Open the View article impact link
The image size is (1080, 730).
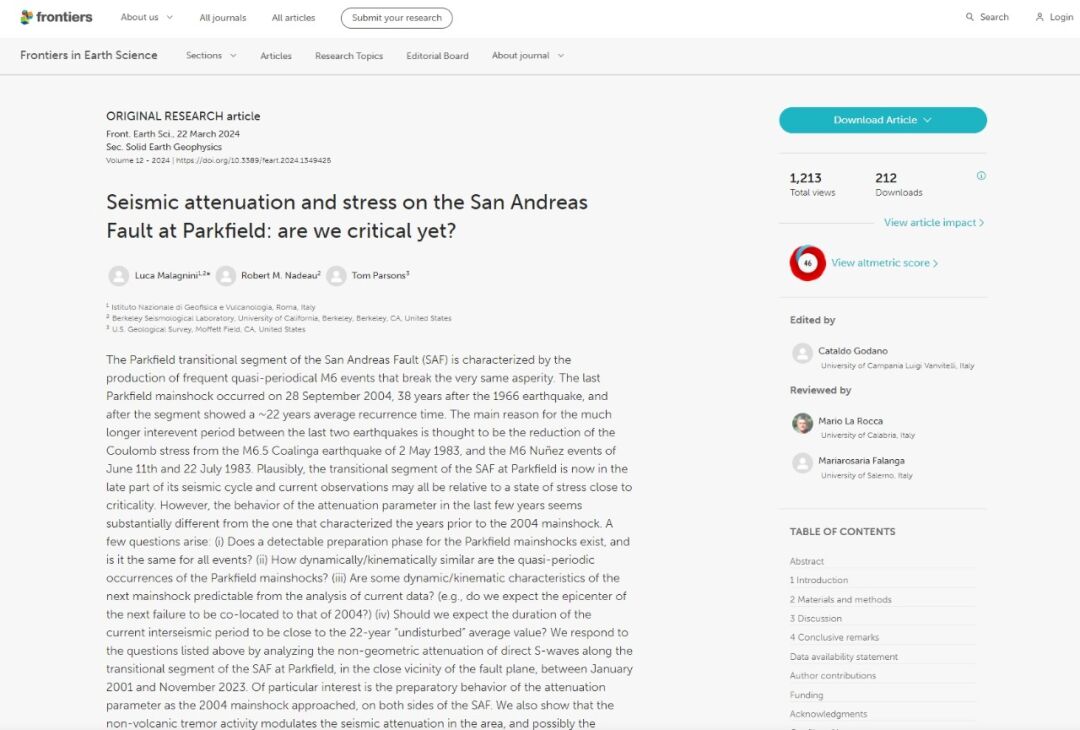point(933,223)
